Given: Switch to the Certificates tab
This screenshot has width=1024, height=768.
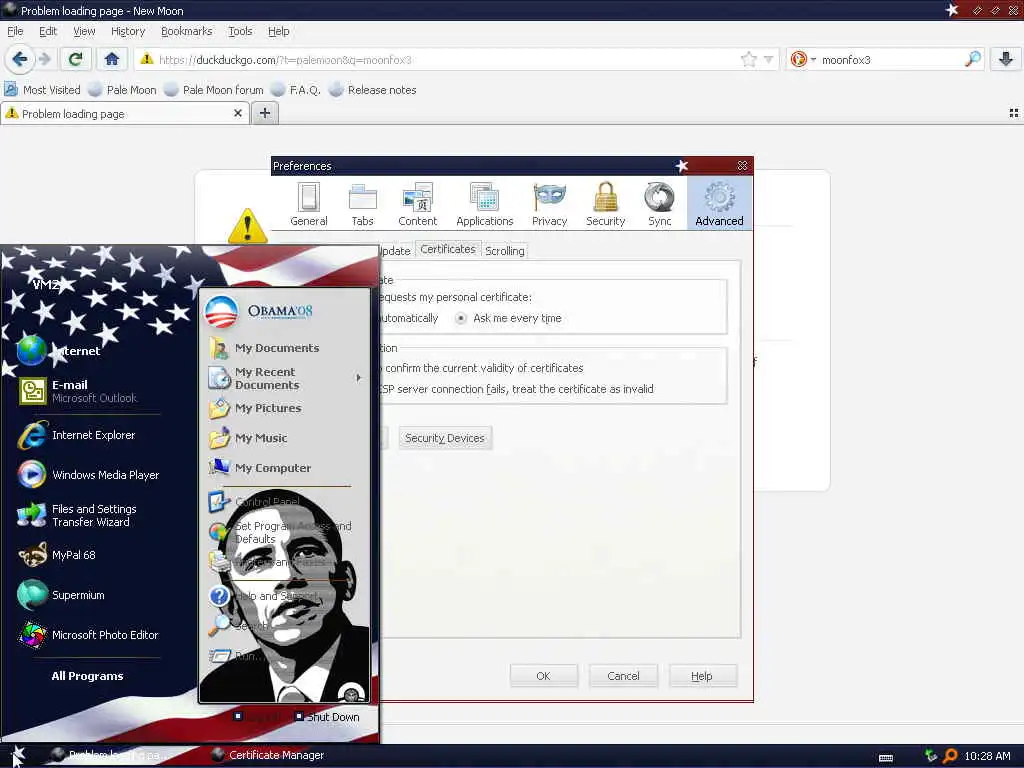Looking at the screenshot, I should point(448,249).
